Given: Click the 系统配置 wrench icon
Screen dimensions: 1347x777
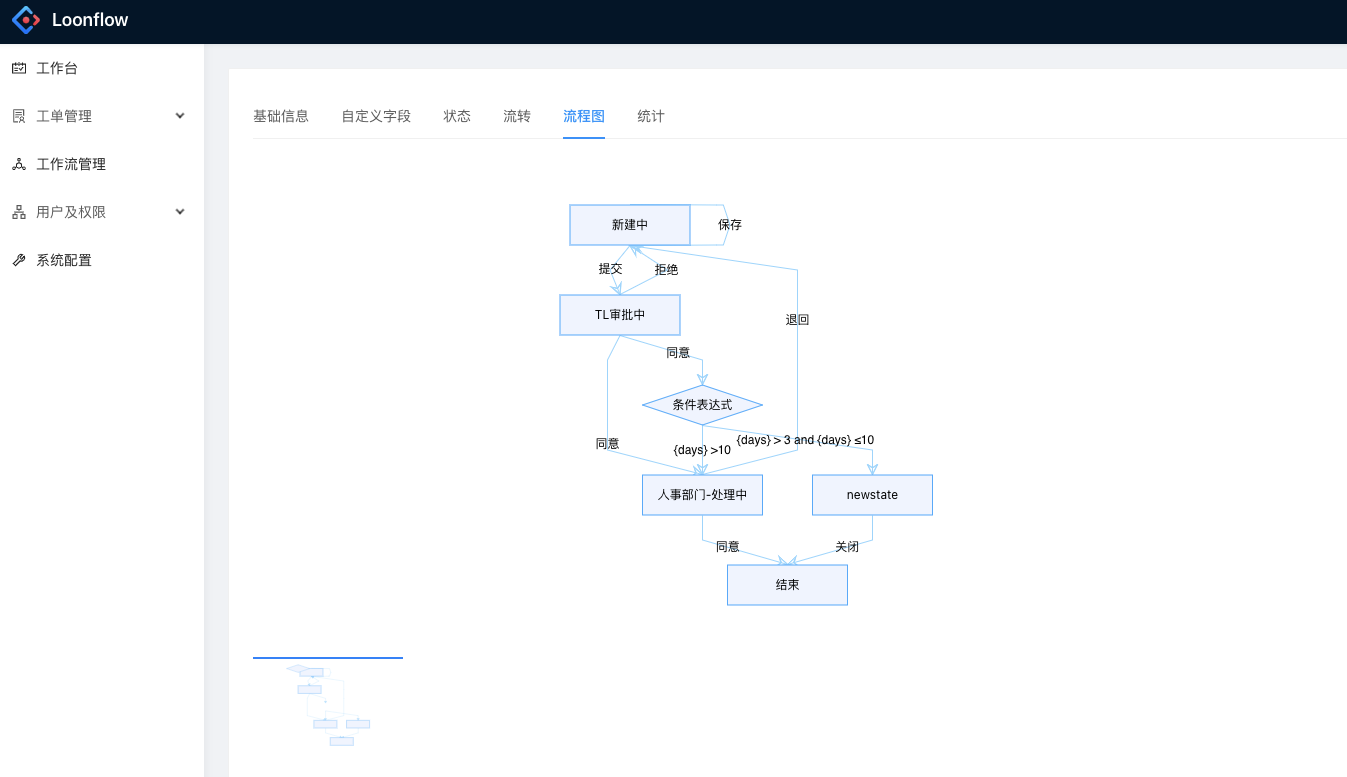Looking at the screenshot, I should pyautogui.click(x=19, y=260).
